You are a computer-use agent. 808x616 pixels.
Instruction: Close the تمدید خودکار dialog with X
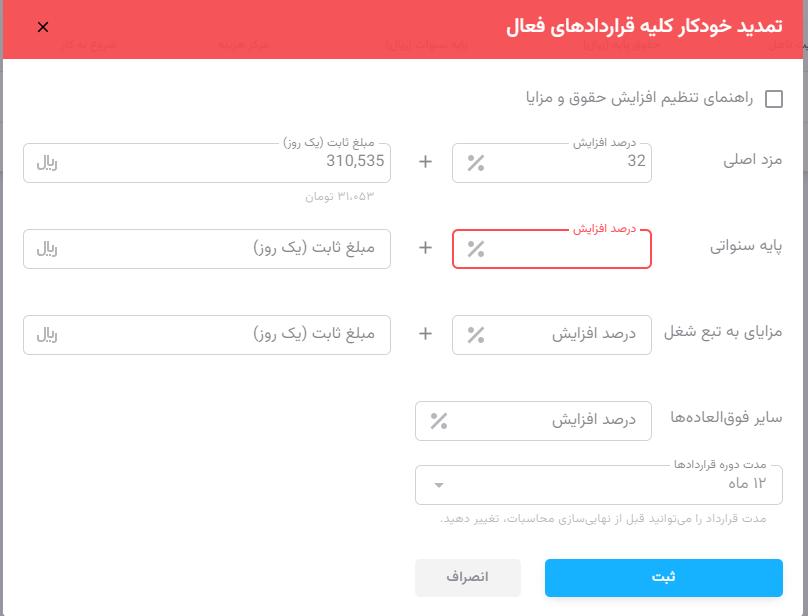click(43, 27)
